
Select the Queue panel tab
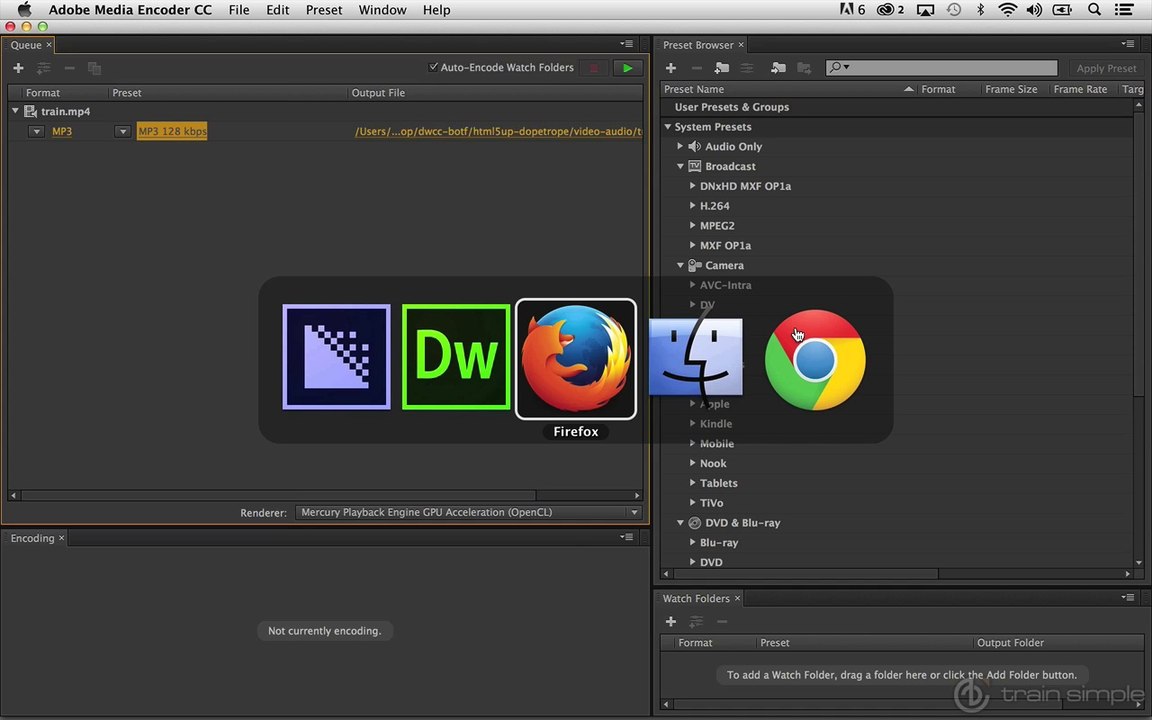pos(26,45)
